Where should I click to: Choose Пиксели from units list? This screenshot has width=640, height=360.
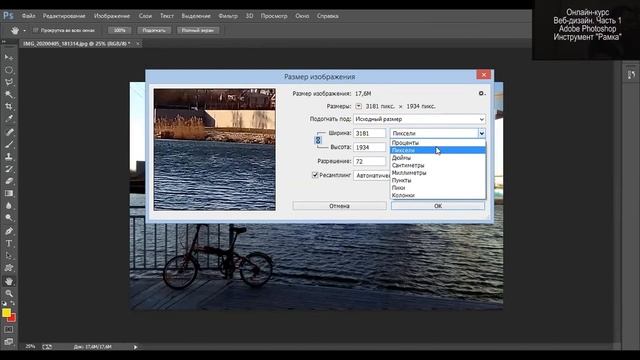click(438, 150)
